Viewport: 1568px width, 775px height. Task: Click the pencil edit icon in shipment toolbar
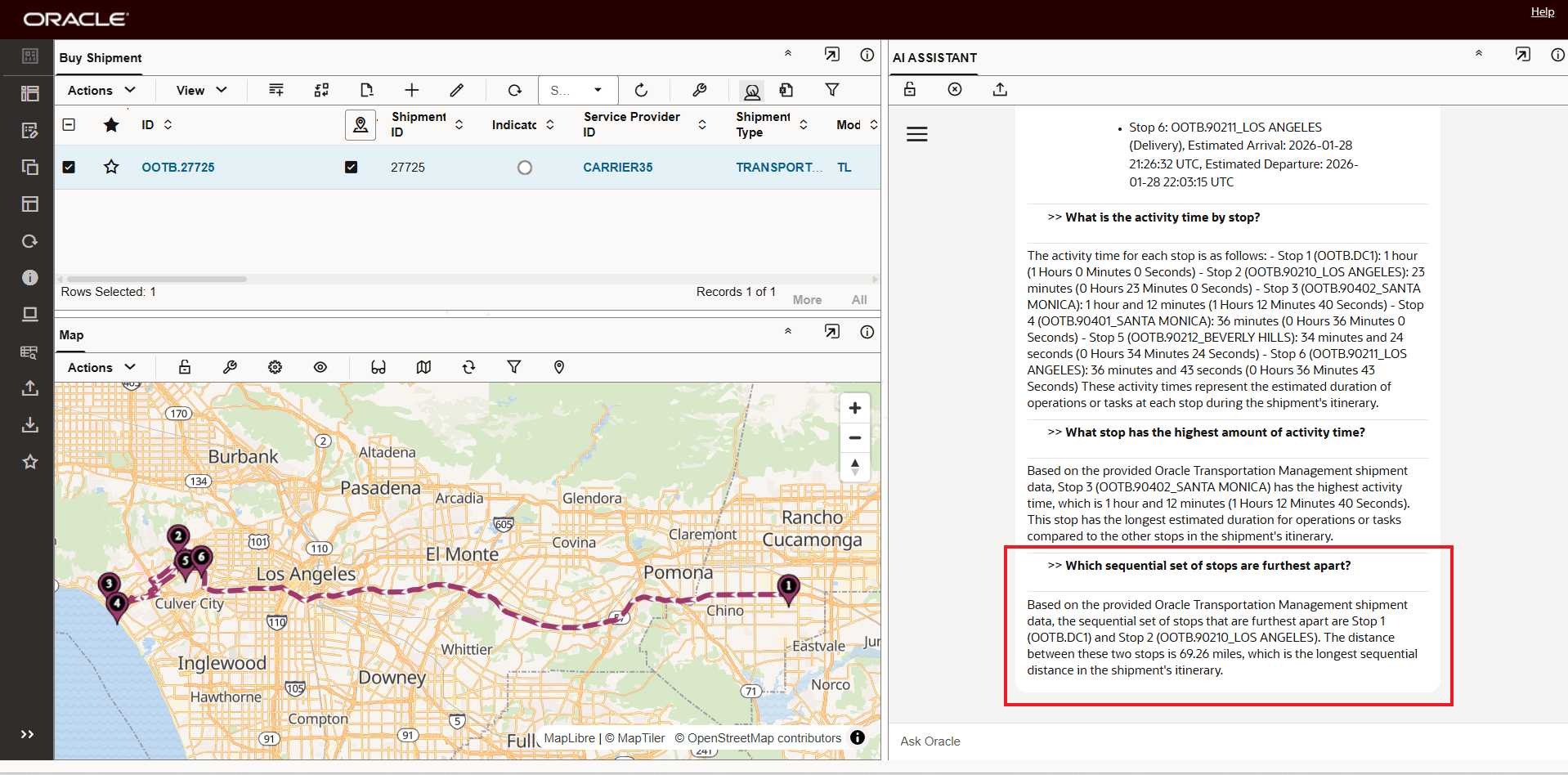pos(456,90)
